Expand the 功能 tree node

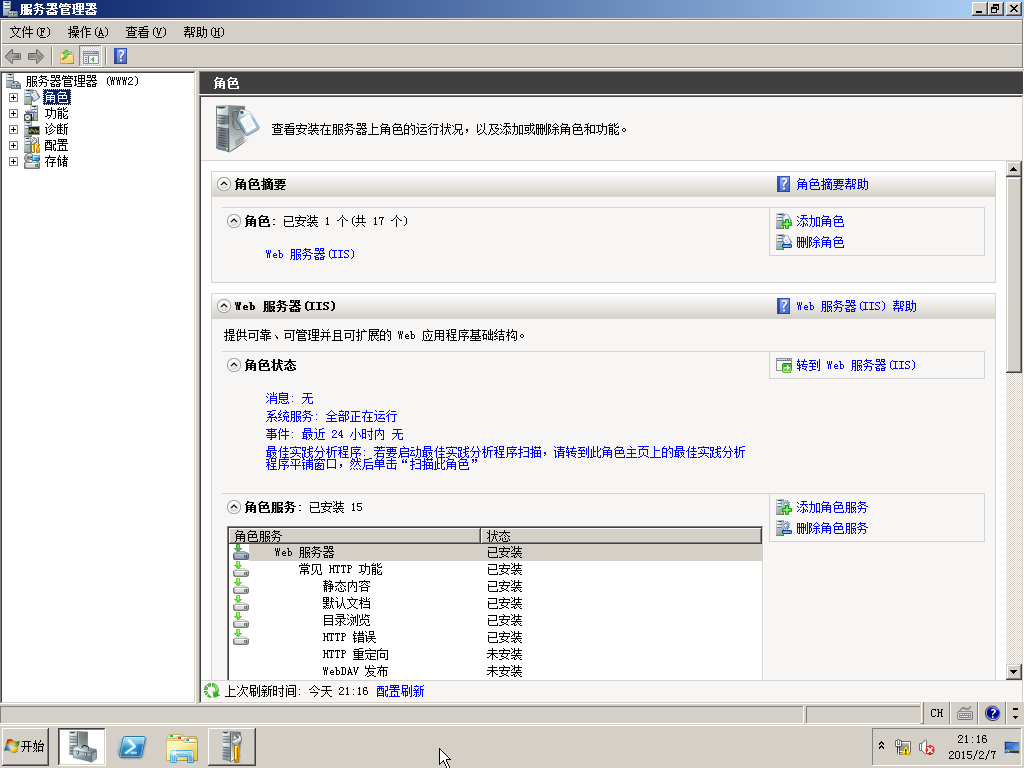pos(13,114)
